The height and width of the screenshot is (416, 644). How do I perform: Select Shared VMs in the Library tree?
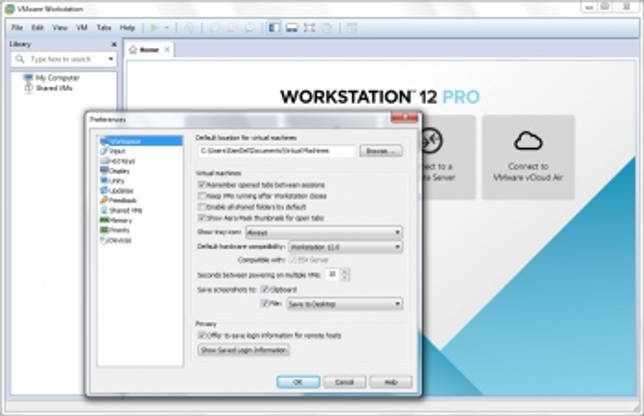48,88
